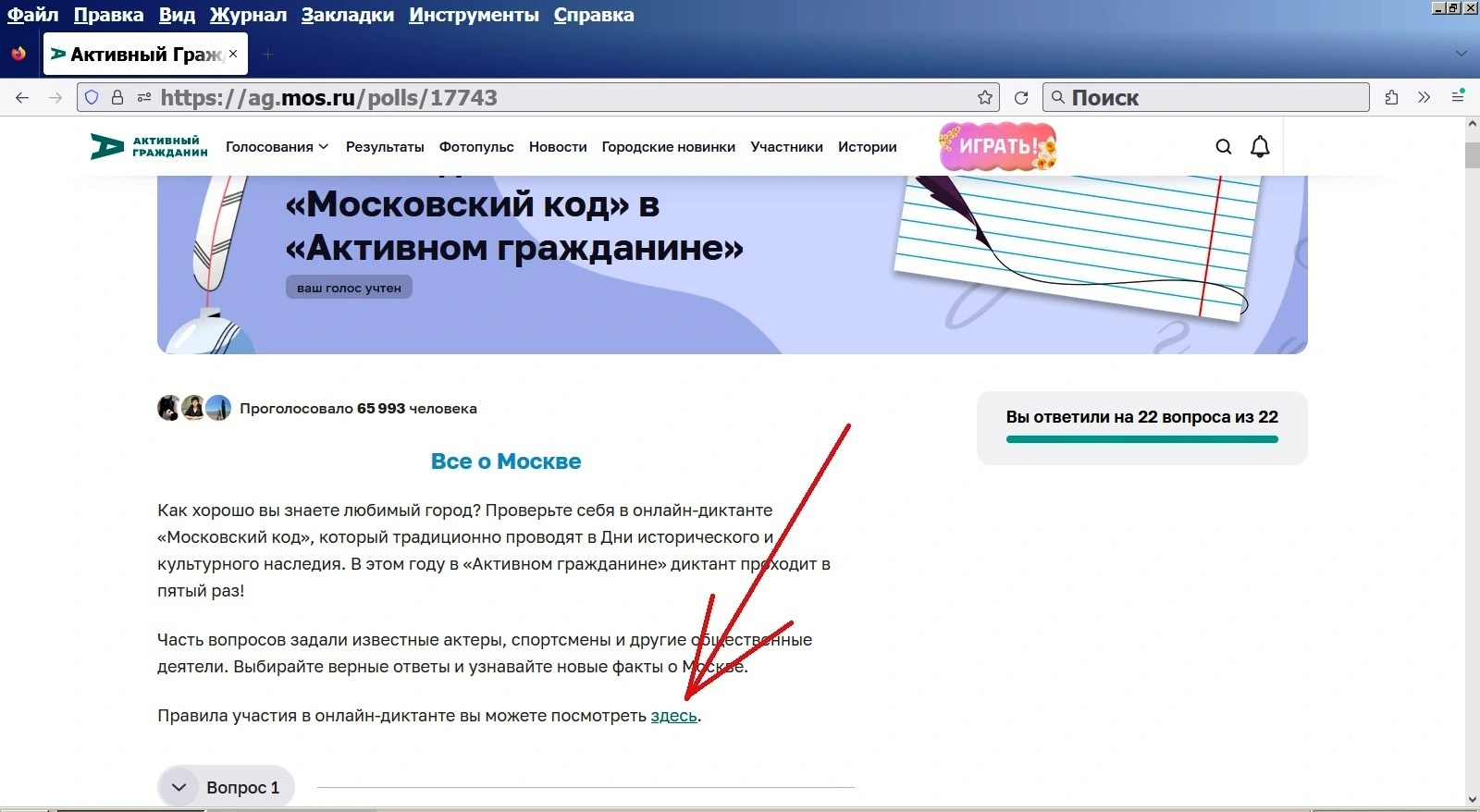Screen dimensions: 1480x812
Task: List all tabs with the chevron button
Action: tap(1461, 54)
